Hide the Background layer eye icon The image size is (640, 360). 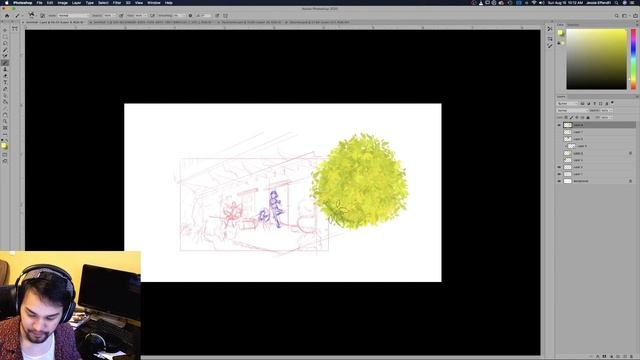tap(559, 181)
